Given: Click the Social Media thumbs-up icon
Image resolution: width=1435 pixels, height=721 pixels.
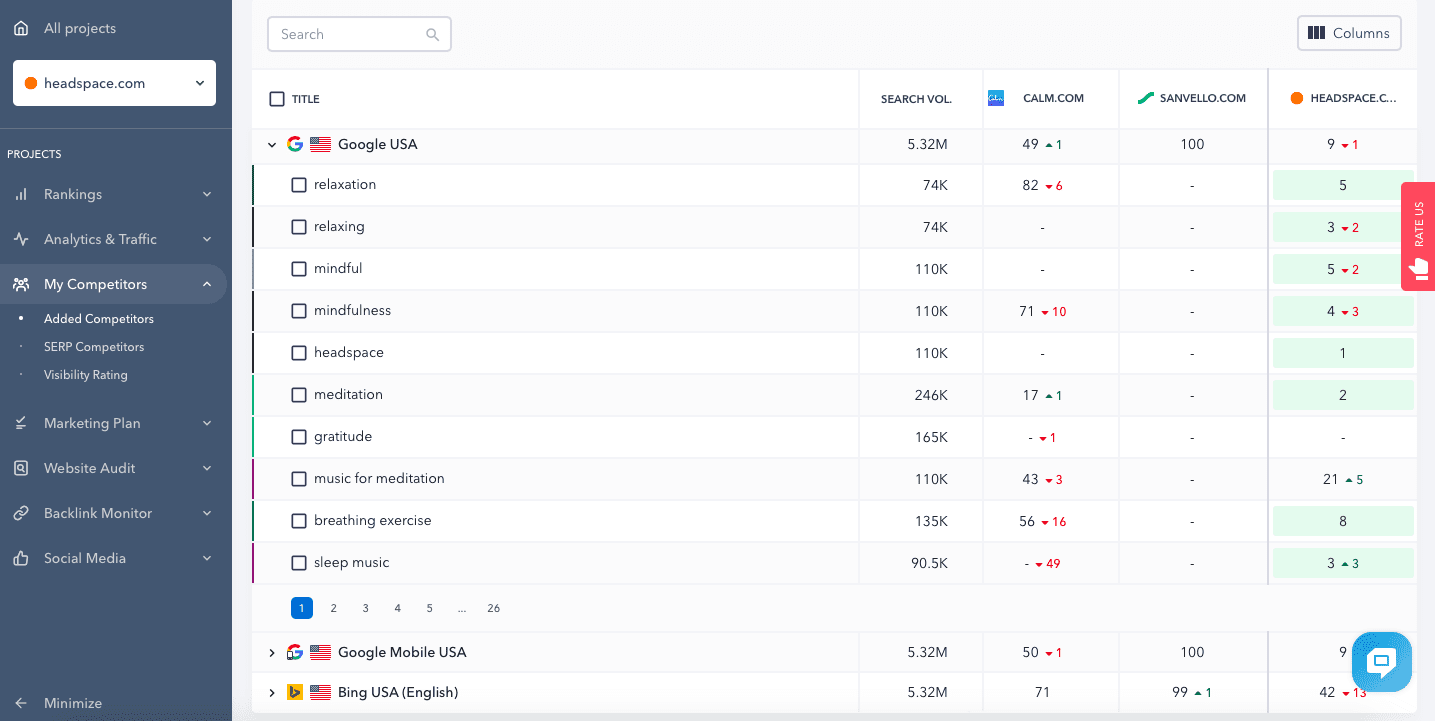Looking at the screenshot, I should (21, 558).
